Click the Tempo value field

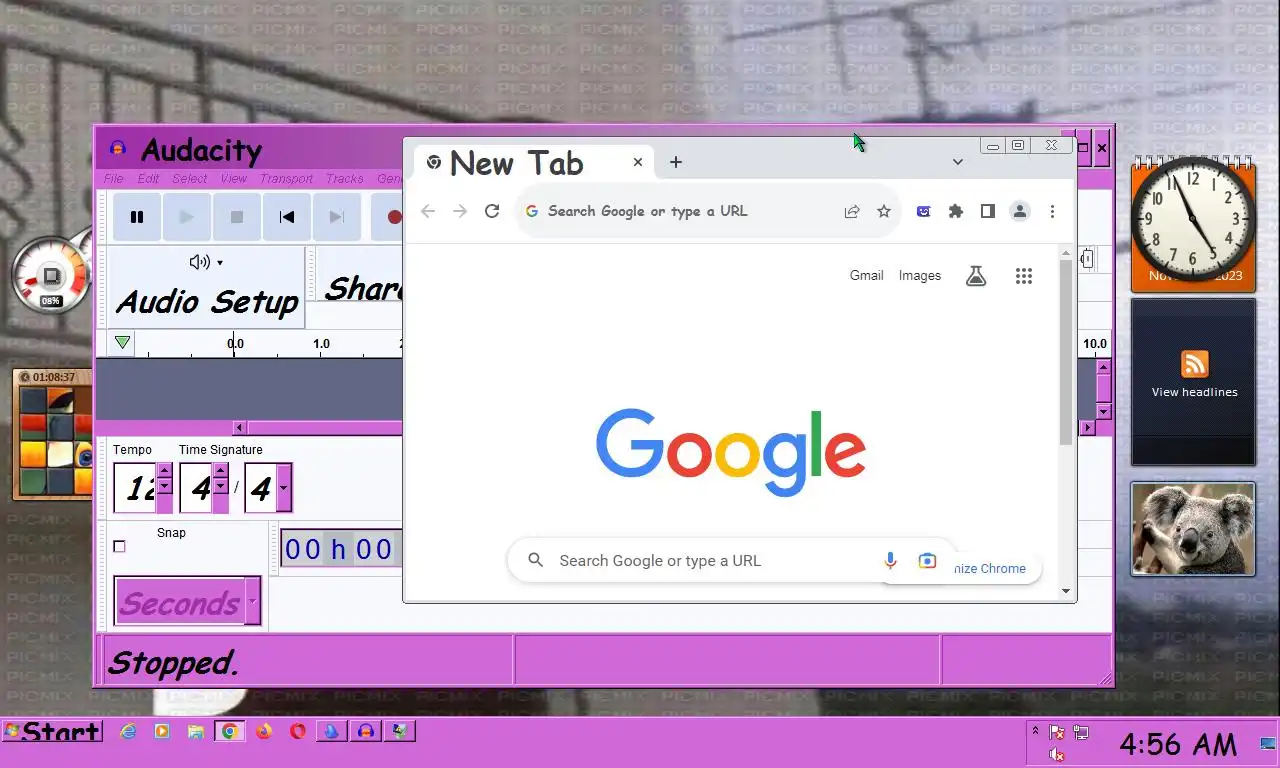pos(134,488)
